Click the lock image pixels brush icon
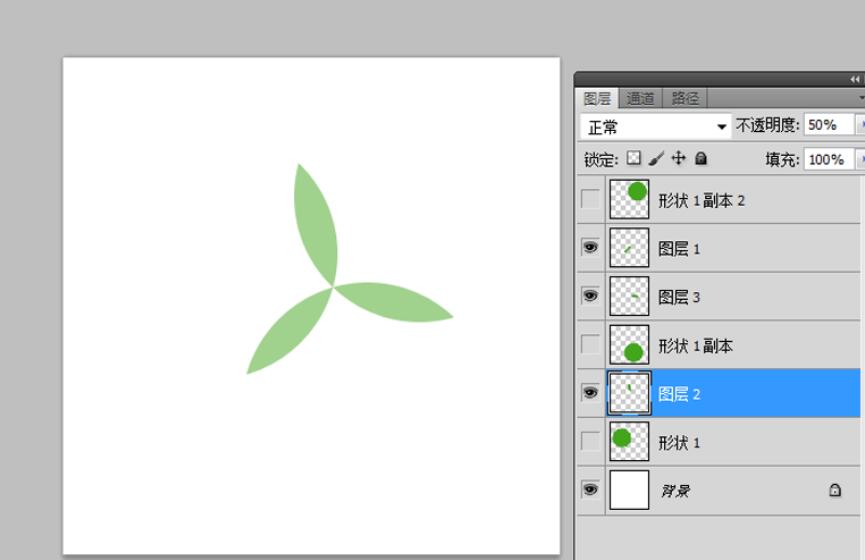This screenshot has width=865, height=560. [x=656, y=158]
